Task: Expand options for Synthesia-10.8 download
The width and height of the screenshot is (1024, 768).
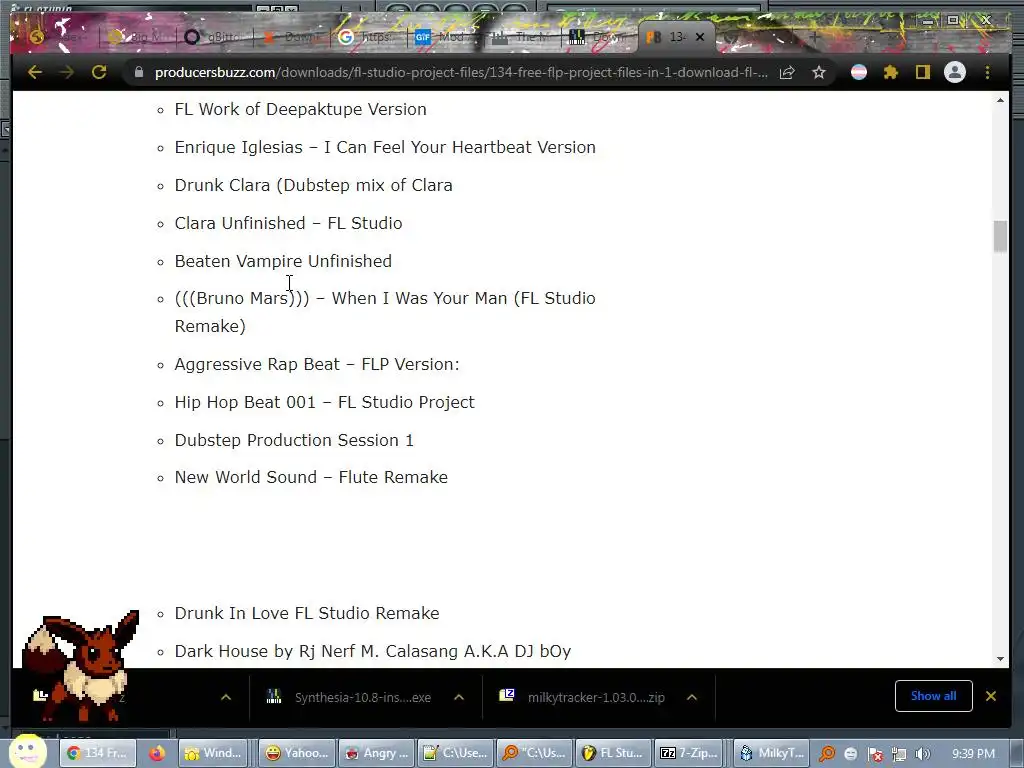Action: click(459, 697)
